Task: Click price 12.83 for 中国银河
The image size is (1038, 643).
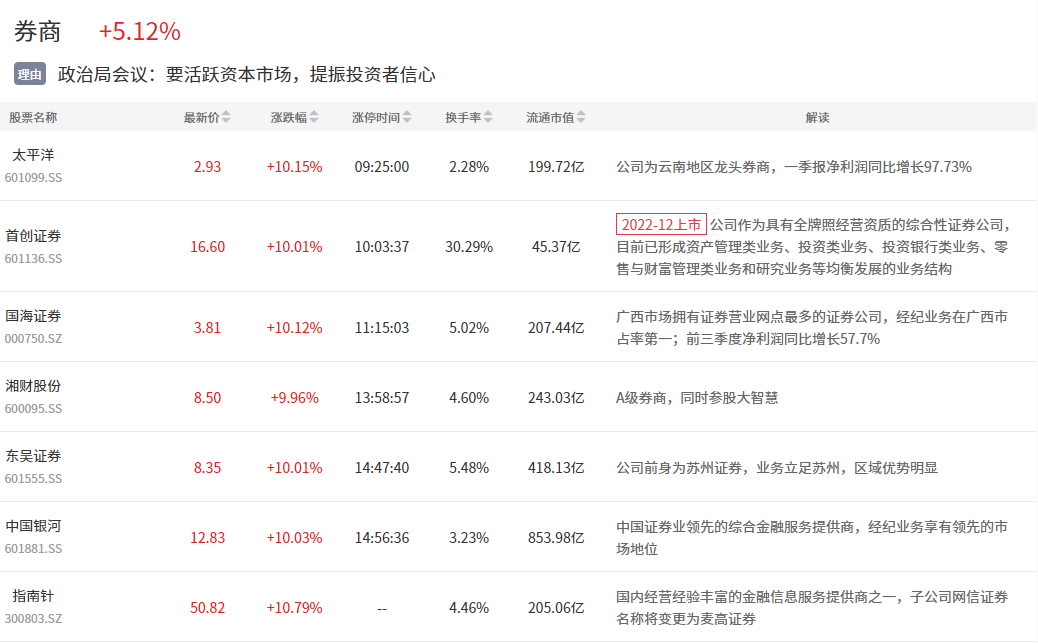Action: pyautogui.click(x=207, y=538)
